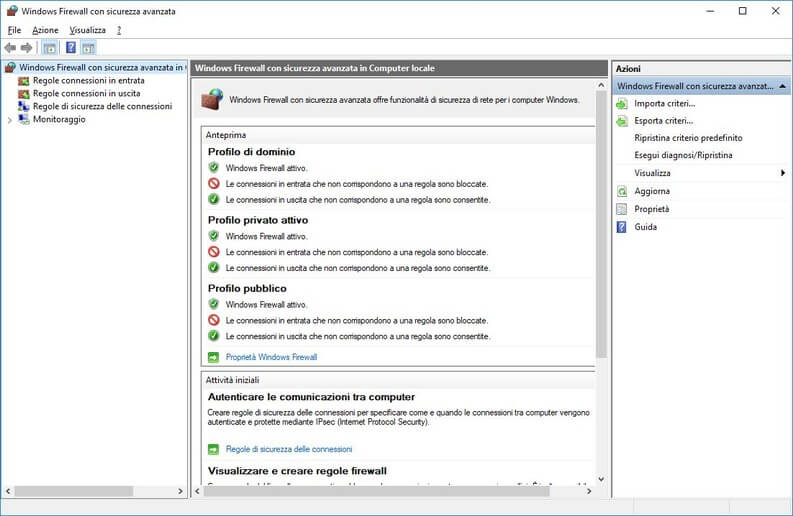Click the 'Attività iniziali' section label

(x=232, y=380)
